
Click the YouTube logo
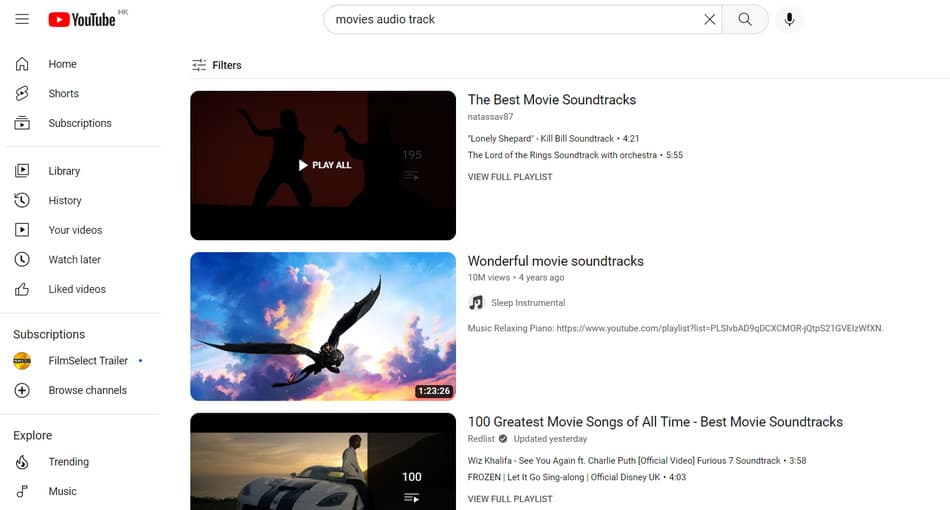pos(82,19)
